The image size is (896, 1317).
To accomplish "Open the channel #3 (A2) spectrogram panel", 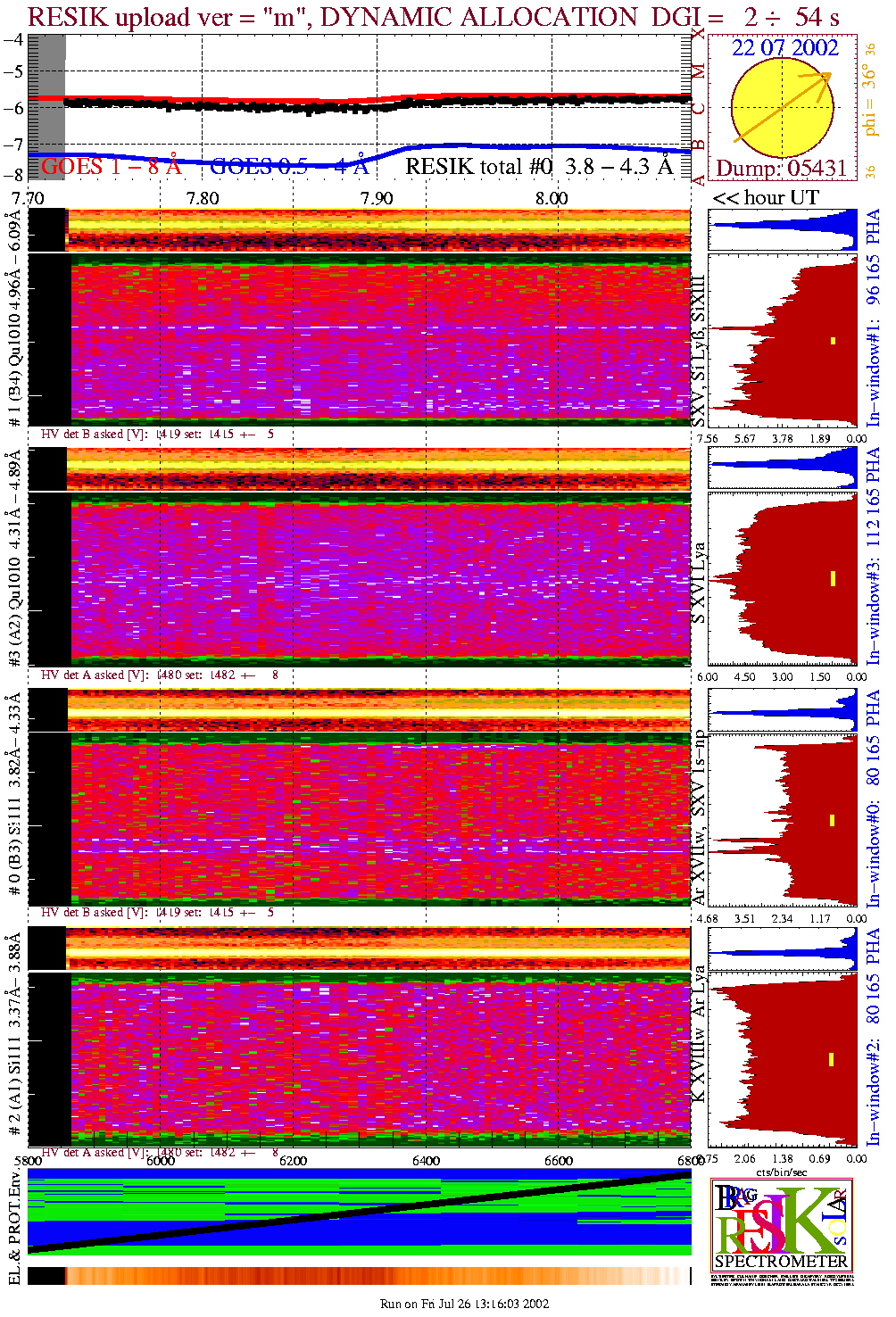I will (360, 579).
